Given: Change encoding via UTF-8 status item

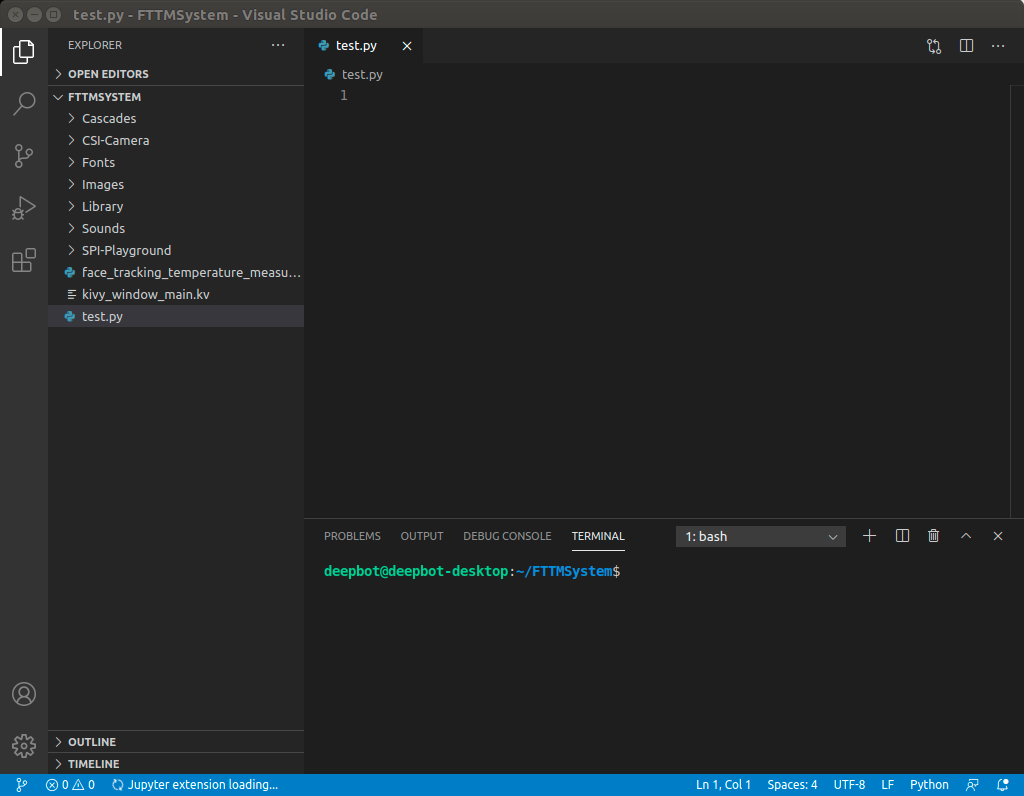Looking at the screenshot, I should [849, 785].
